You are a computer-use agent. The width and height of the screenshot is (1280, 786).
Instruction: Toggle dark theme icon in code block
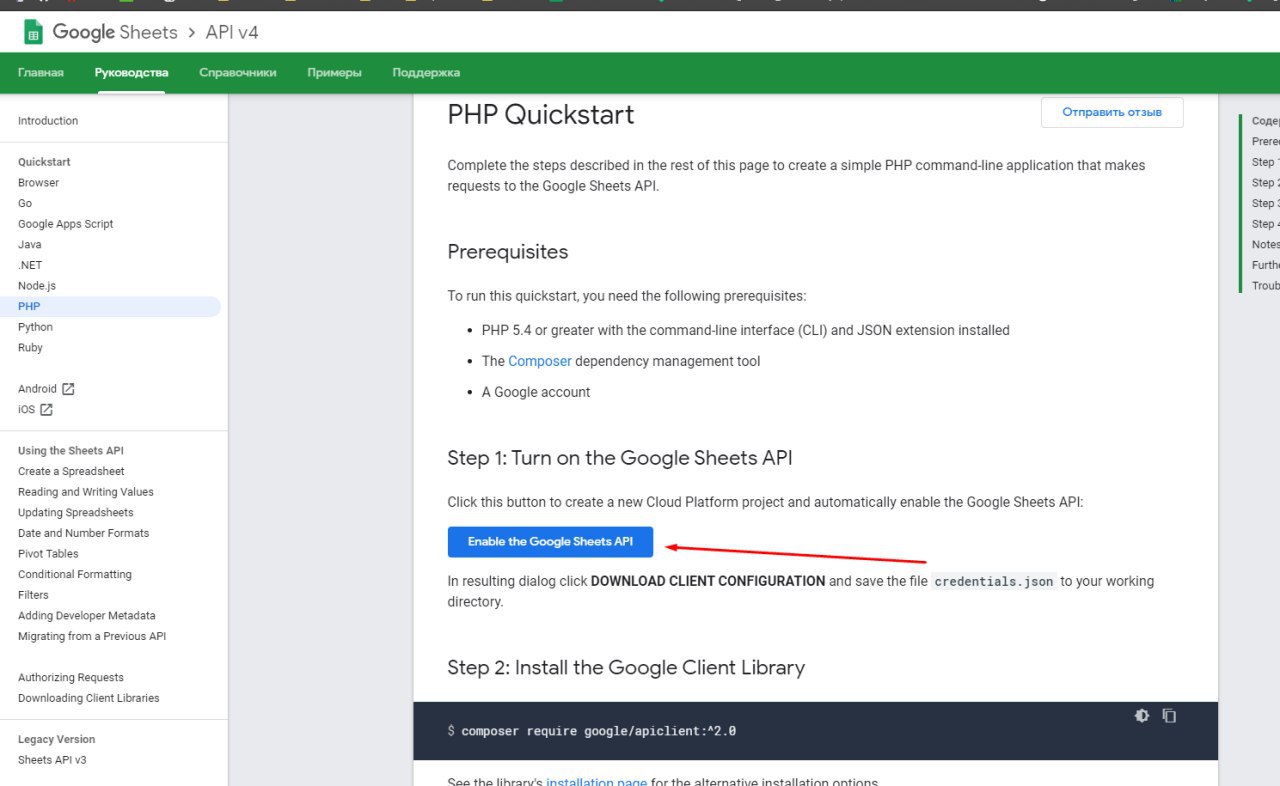(x=1142, y=716)
